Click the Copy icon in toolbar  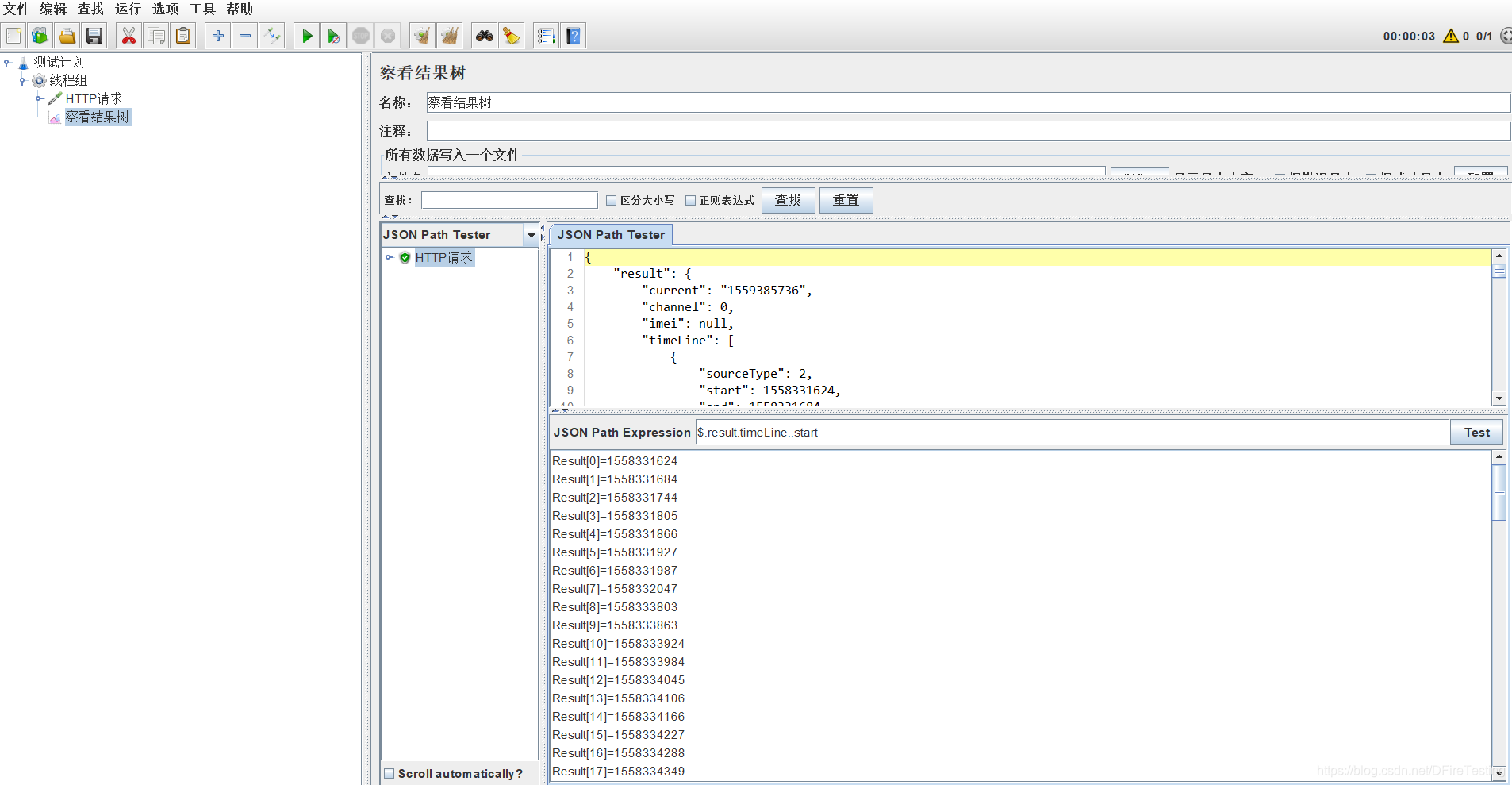pyautogui.click(x=156, y=36)
